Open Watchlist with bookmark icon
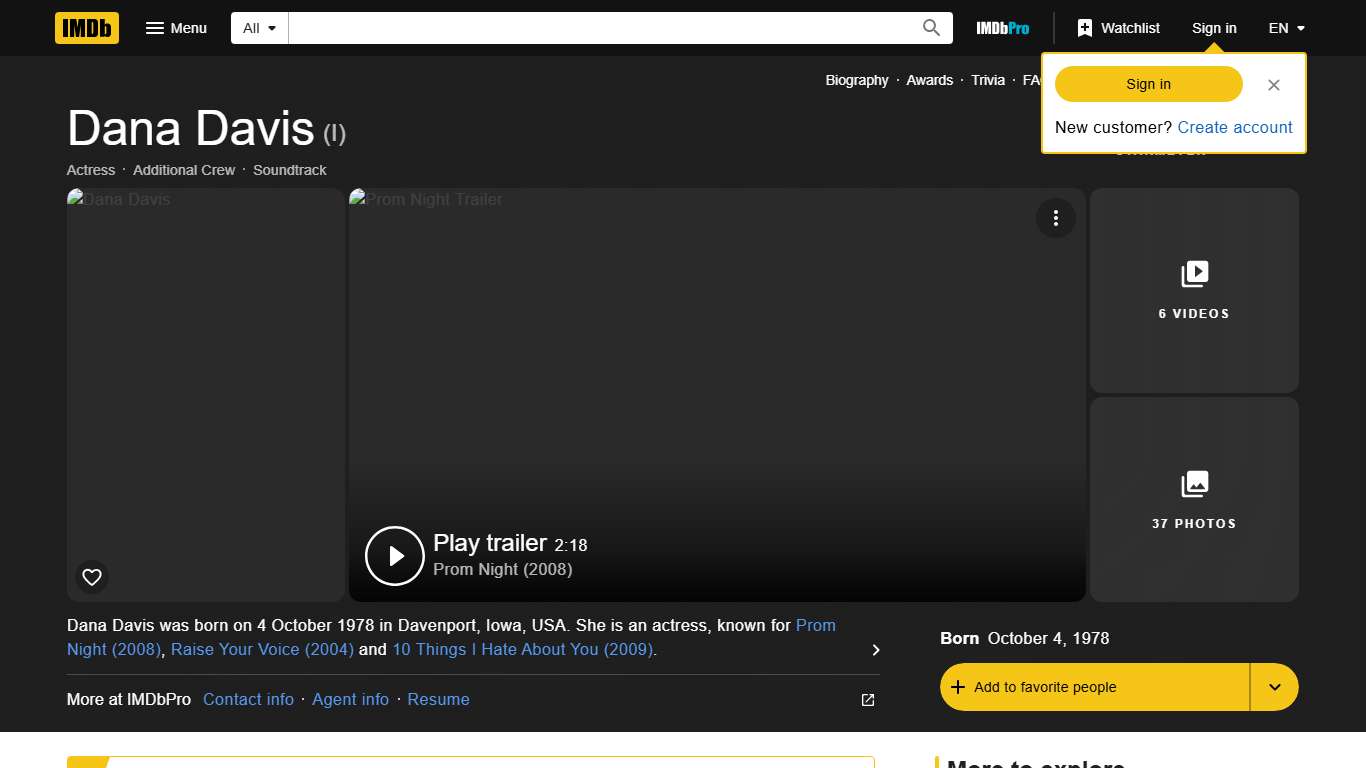 tap(1118, 28)
